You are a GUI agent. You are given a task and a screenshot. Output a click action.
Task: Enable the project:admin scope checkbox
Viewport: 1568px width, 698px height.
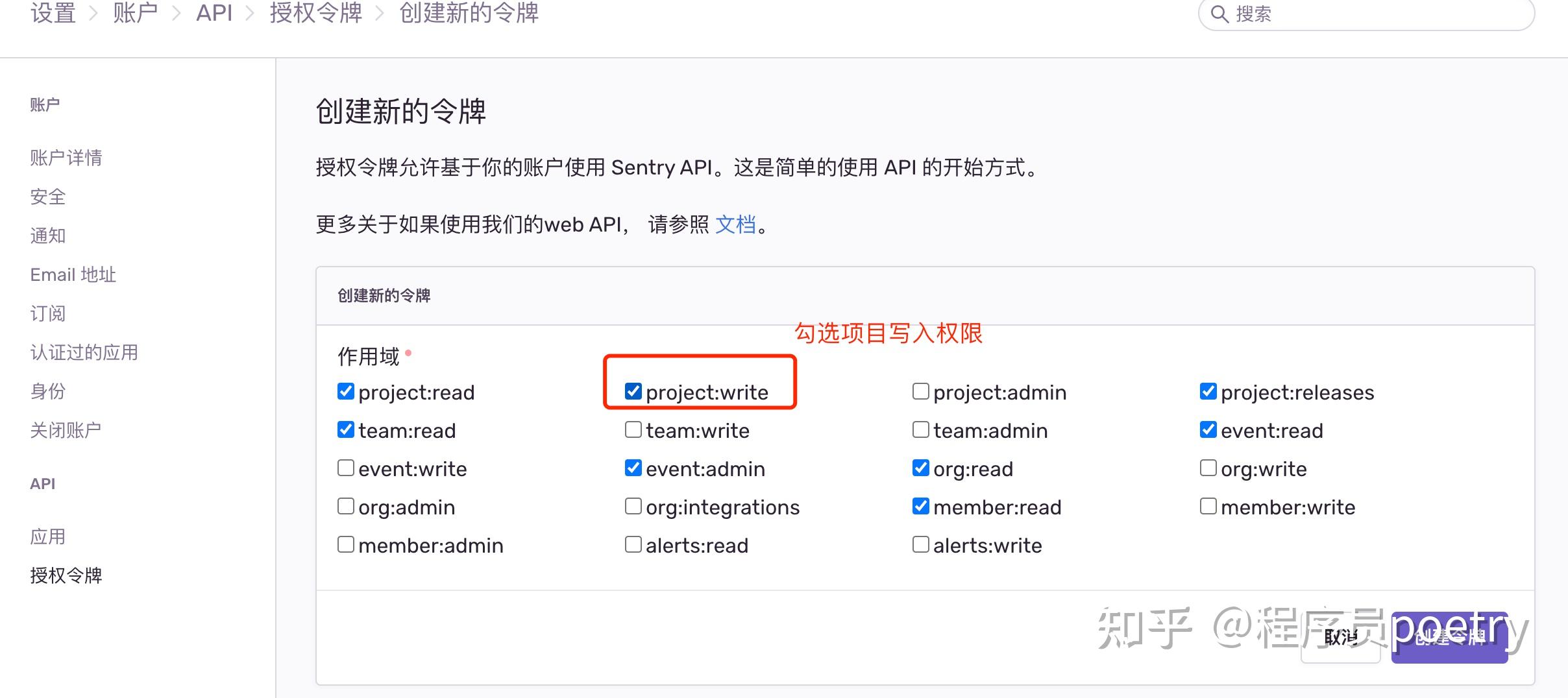click(920, 391)
